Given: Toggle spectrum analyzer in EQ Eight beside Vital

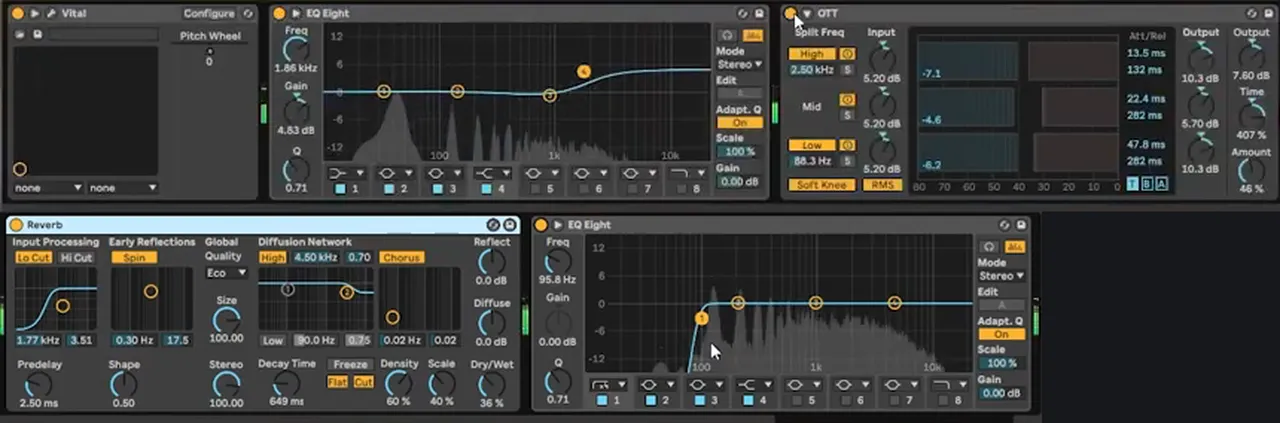Looking at the screenshot, I should [752, 36].
